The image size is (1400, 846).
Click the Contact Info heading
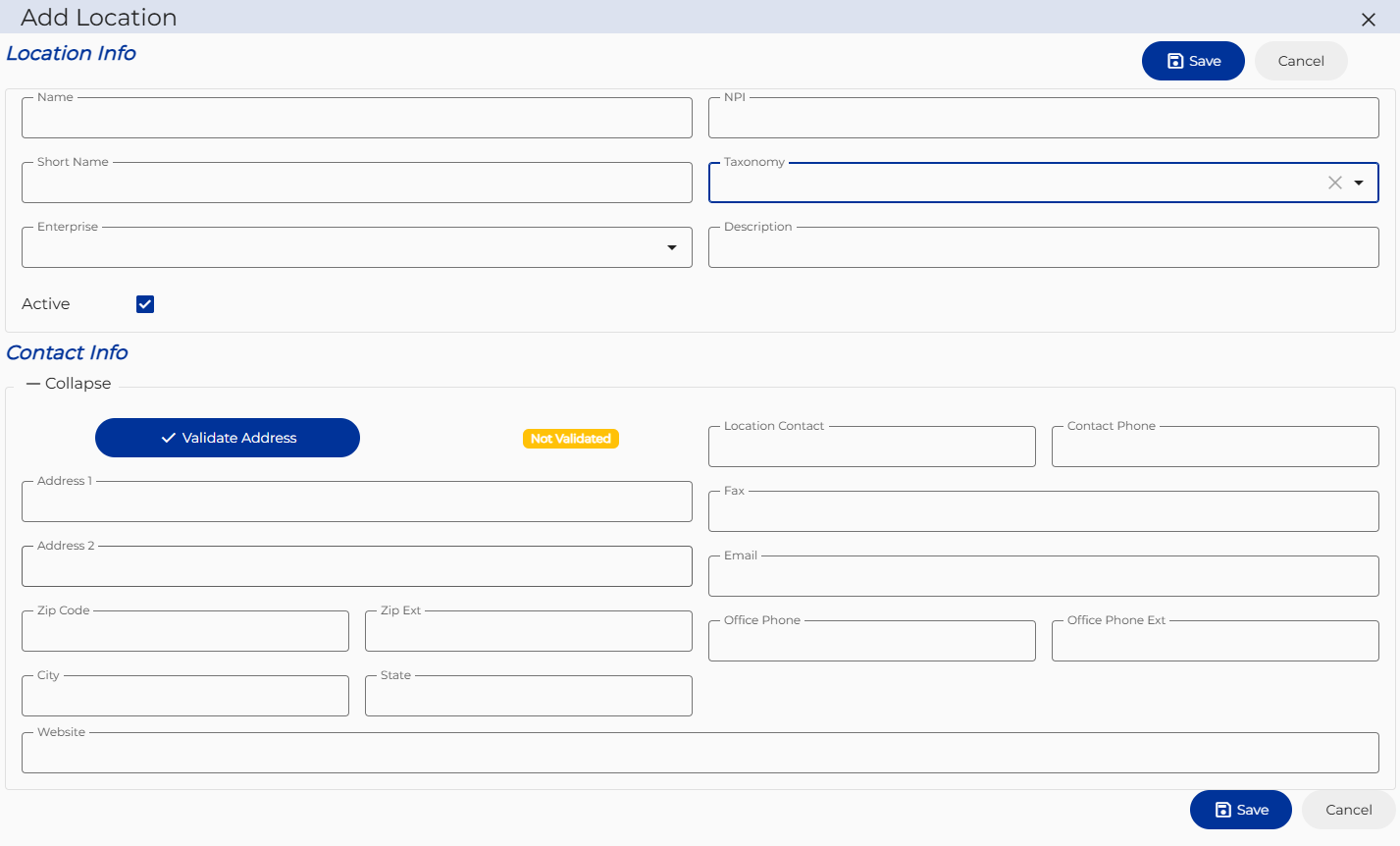pos(67,352)
